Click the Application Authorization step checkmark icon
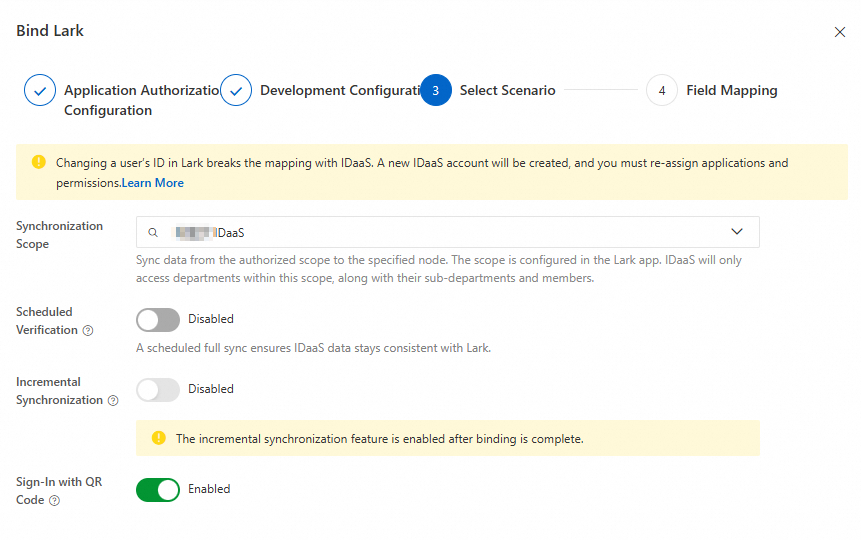The image size is (861, 540). click(x=40, y=90)
